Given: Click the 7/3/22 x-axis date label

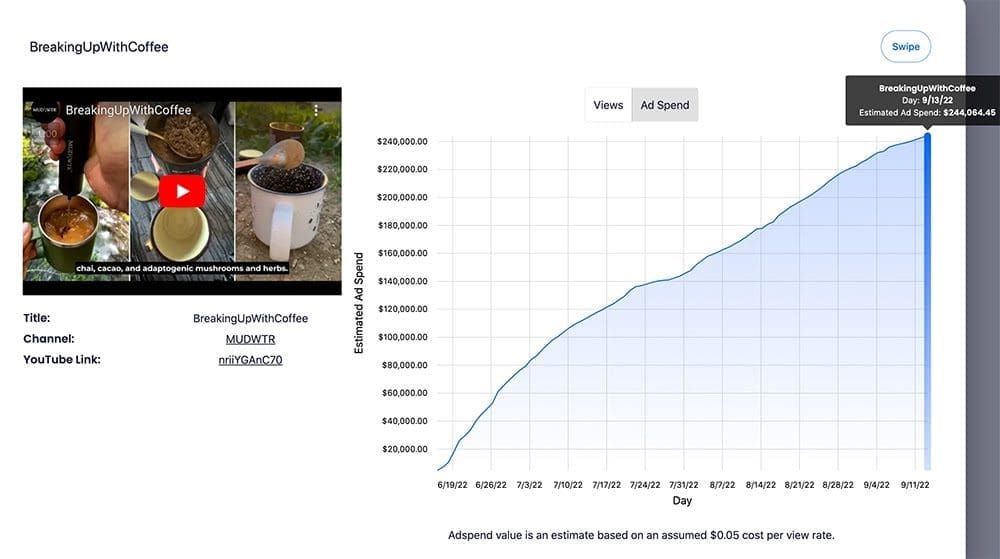Looking at the screenshot, I should coord(529,485).
